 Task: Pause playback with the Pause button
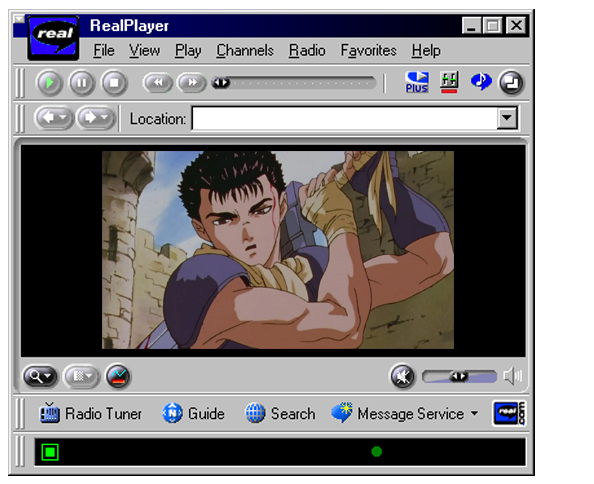click(81, 83)
